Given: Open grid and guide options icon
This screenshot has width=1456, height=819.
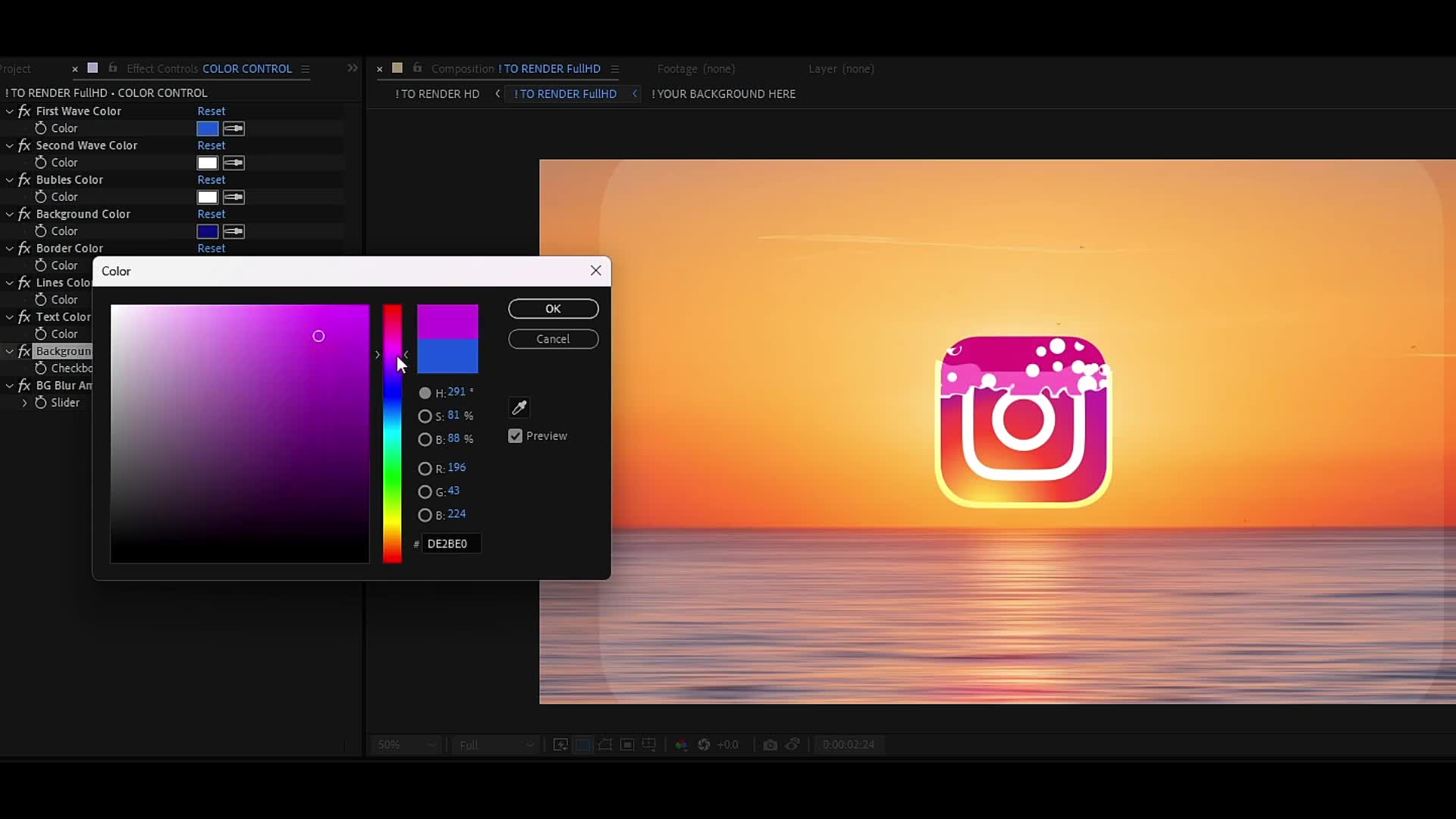Looking at the screenshot, I should click(x=649, y=745).
